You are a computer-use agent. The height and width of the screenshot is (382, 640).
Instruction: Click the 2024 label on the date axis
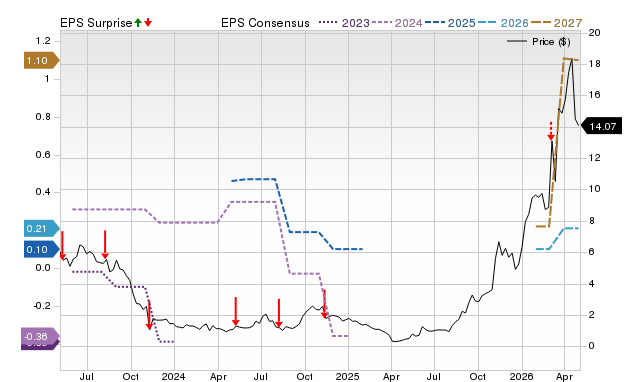173,376
